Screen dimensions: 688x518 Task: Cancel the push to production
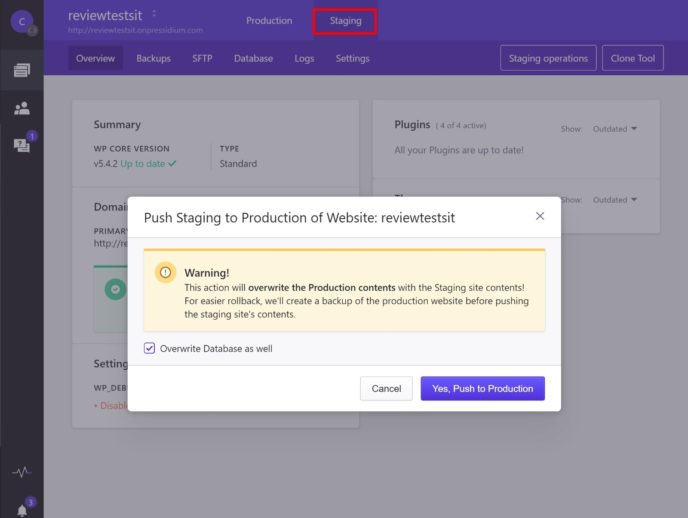click(x=386, y=389)
